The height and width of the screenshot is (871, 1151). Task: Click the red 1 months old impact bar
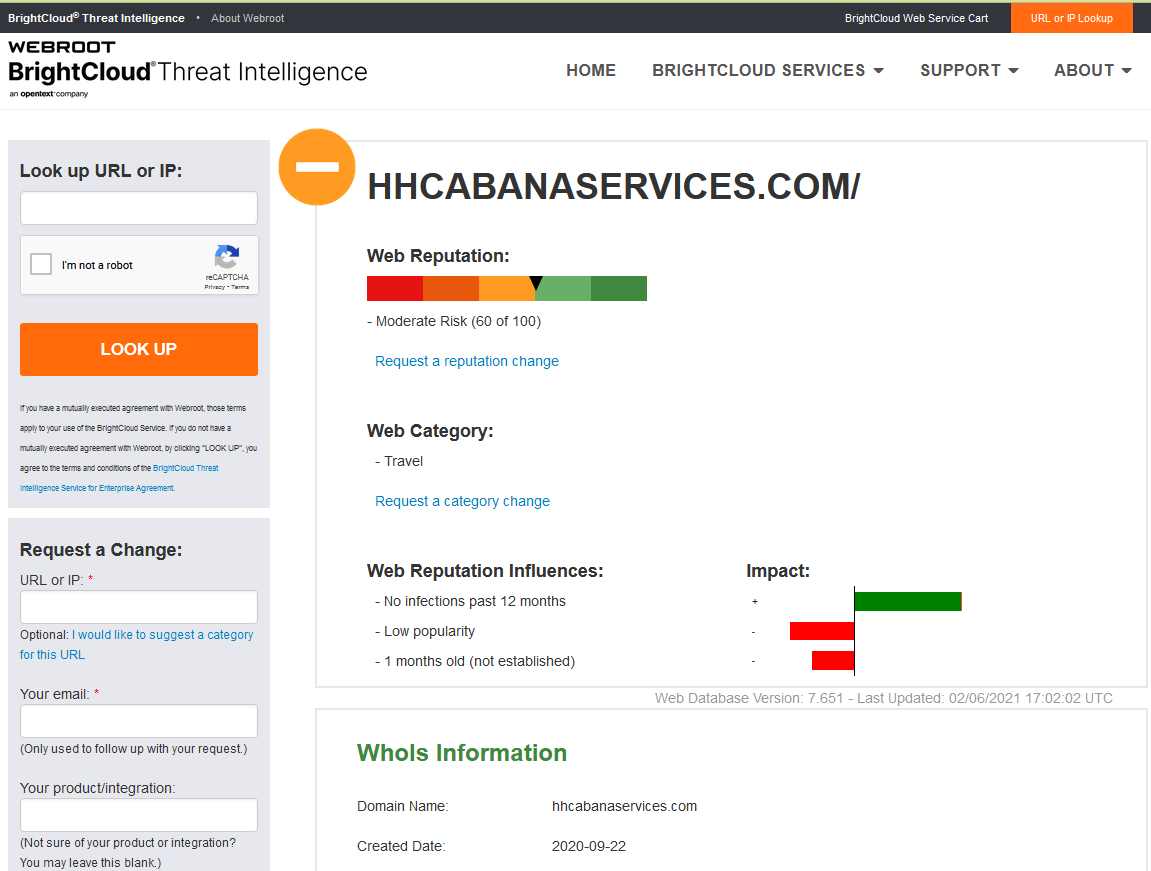click(833, 660)
